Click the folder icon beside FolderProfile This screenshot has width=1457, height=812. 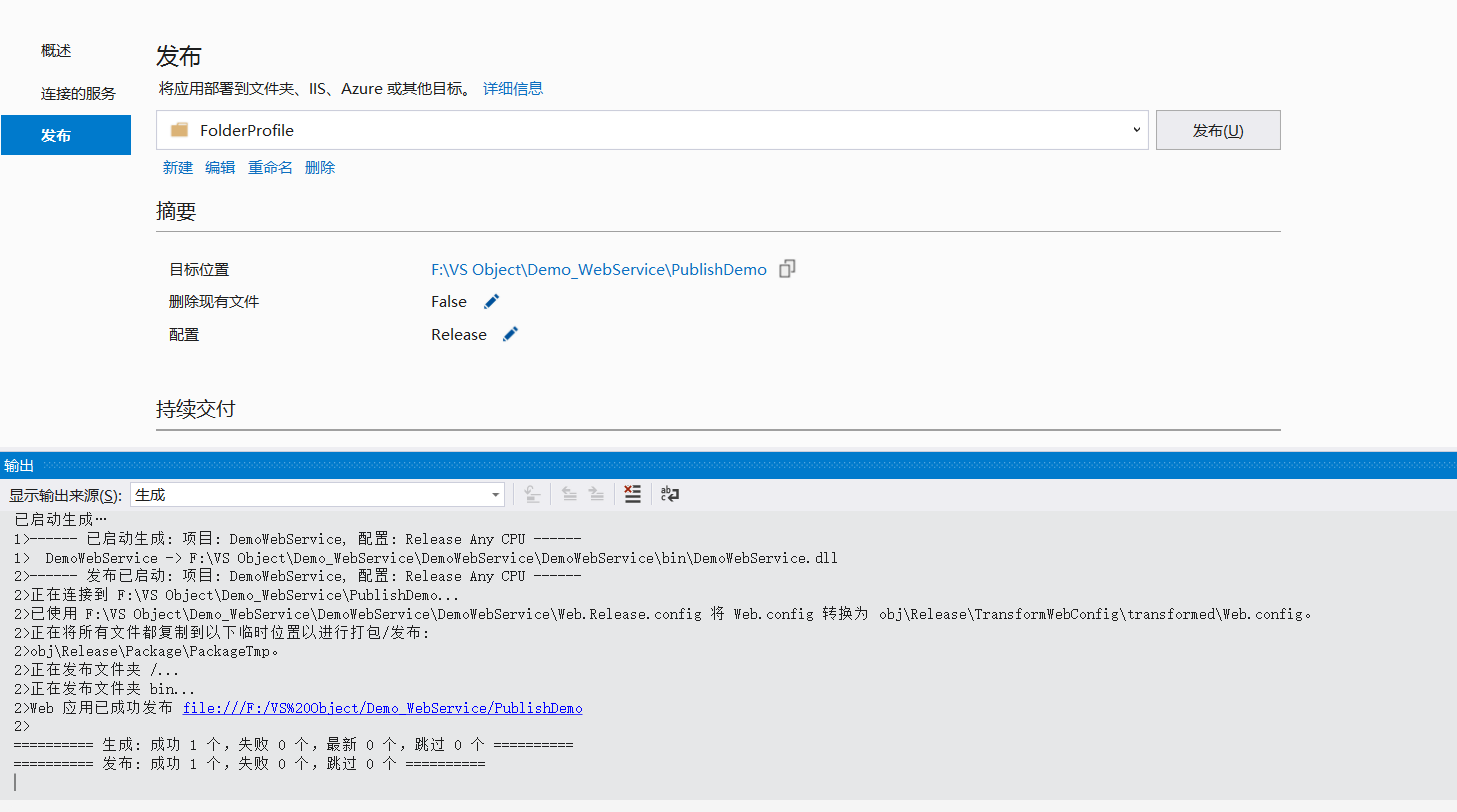pyautogui.click(x=179, y=129)
